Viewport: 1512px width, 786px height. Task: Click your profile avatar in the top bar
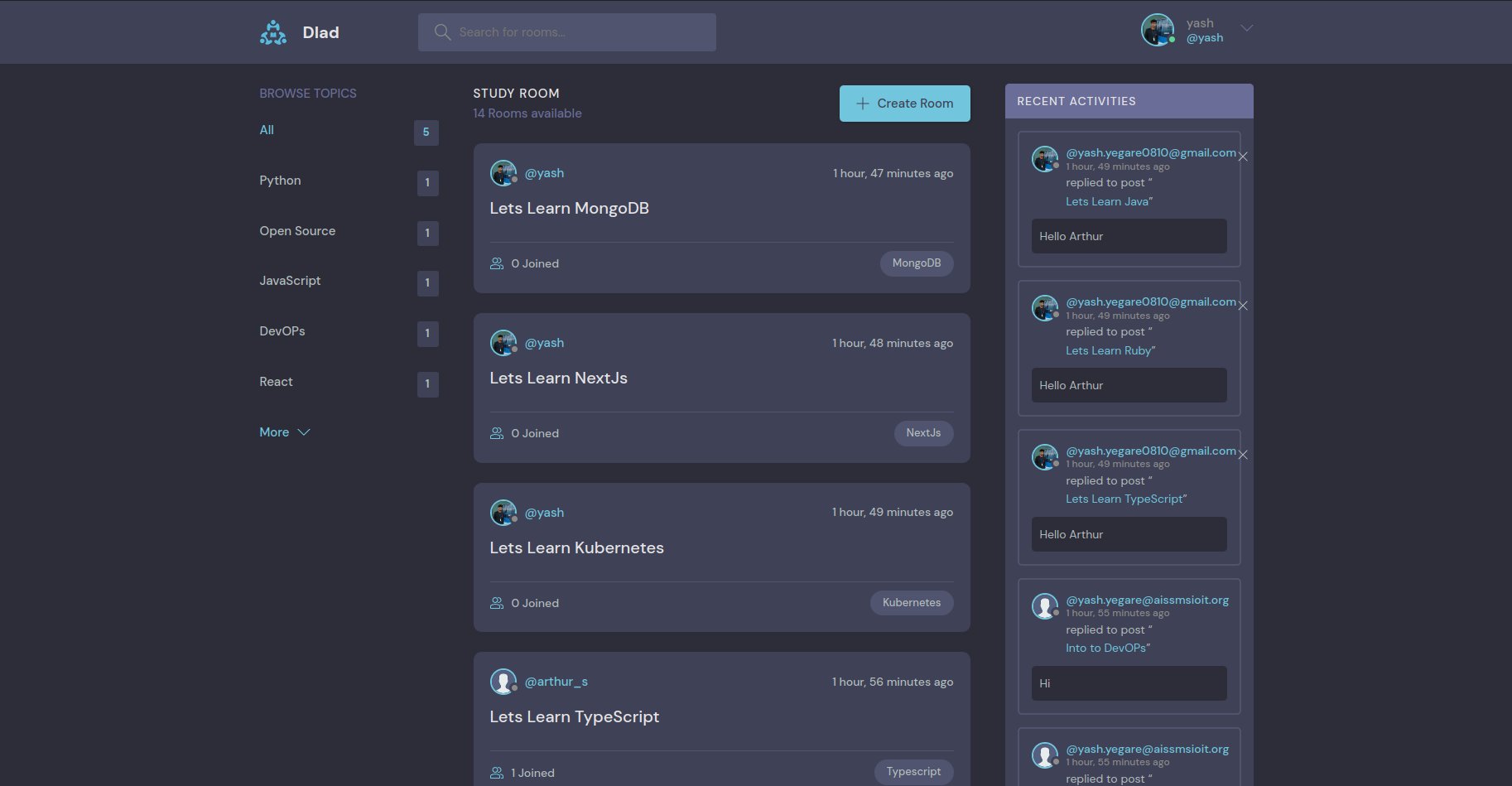[x=1157, y=30]
